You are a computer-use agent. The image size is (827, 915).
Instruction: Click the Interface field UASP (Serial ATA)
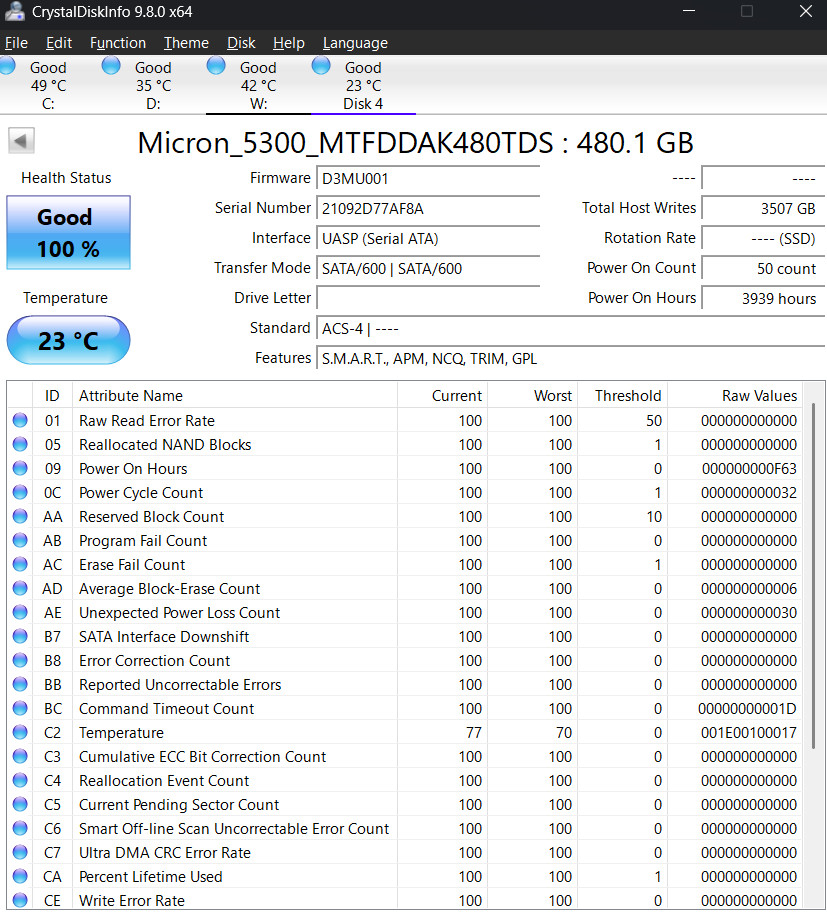(428, 239)
